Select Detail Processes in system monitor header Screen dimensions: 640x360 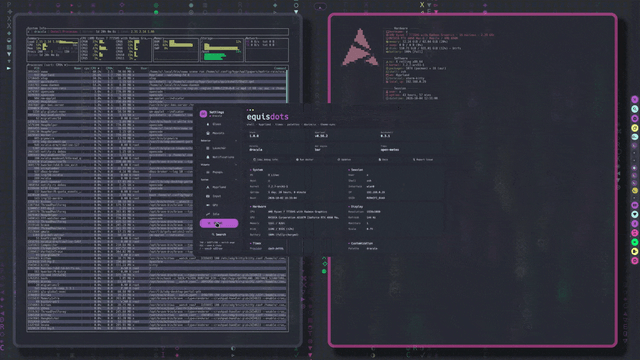(64, 31)
